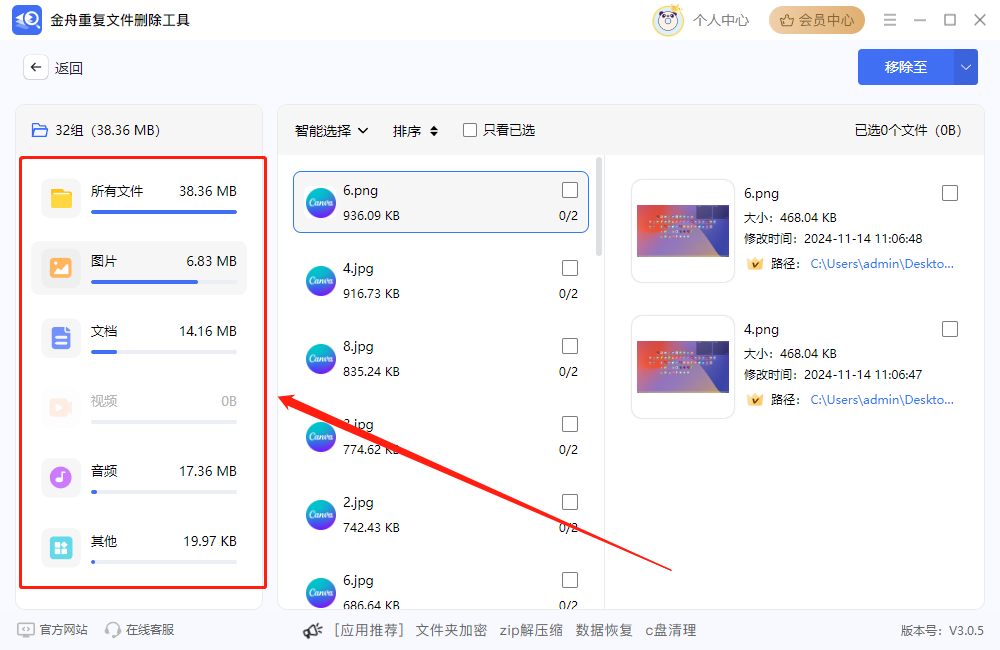Click the crown icon beside 6.png path
The width and height of the screenshot is (1000, 650).
pos(754,263)
